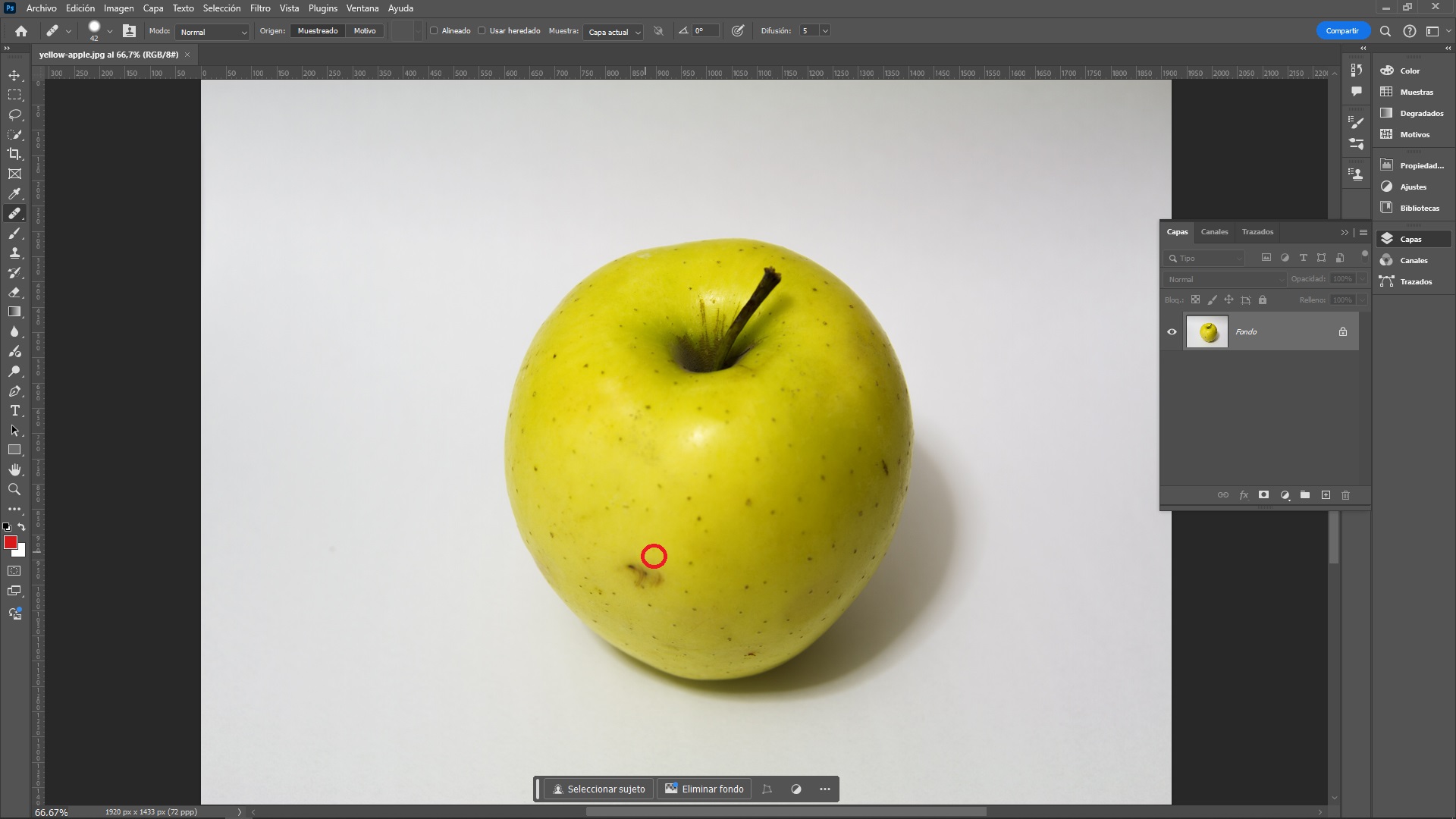Screen dimensions: 1456x819
Task: Click the white background color swatch
Action: point(20,552)
